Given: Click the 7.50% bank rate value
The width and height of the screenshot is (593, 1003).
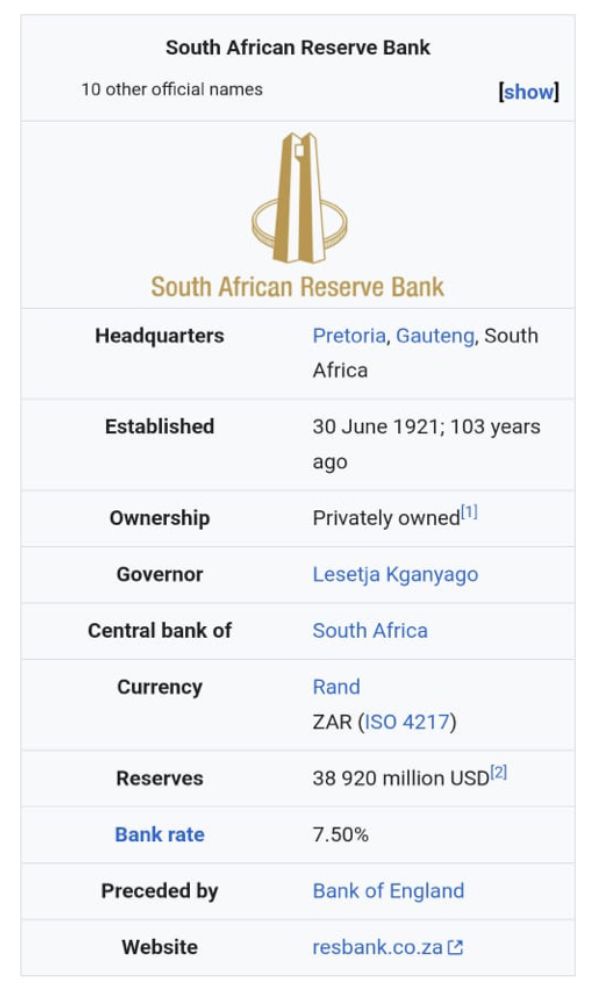Looking at the screenshot, I should click(x=340, y=835).
